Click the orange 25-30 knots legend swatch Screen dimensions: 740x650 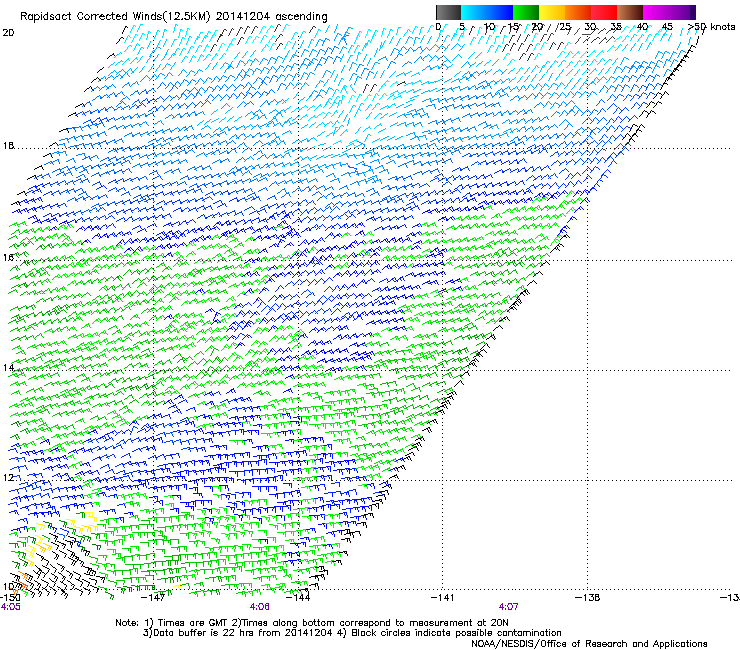(578, 12)
